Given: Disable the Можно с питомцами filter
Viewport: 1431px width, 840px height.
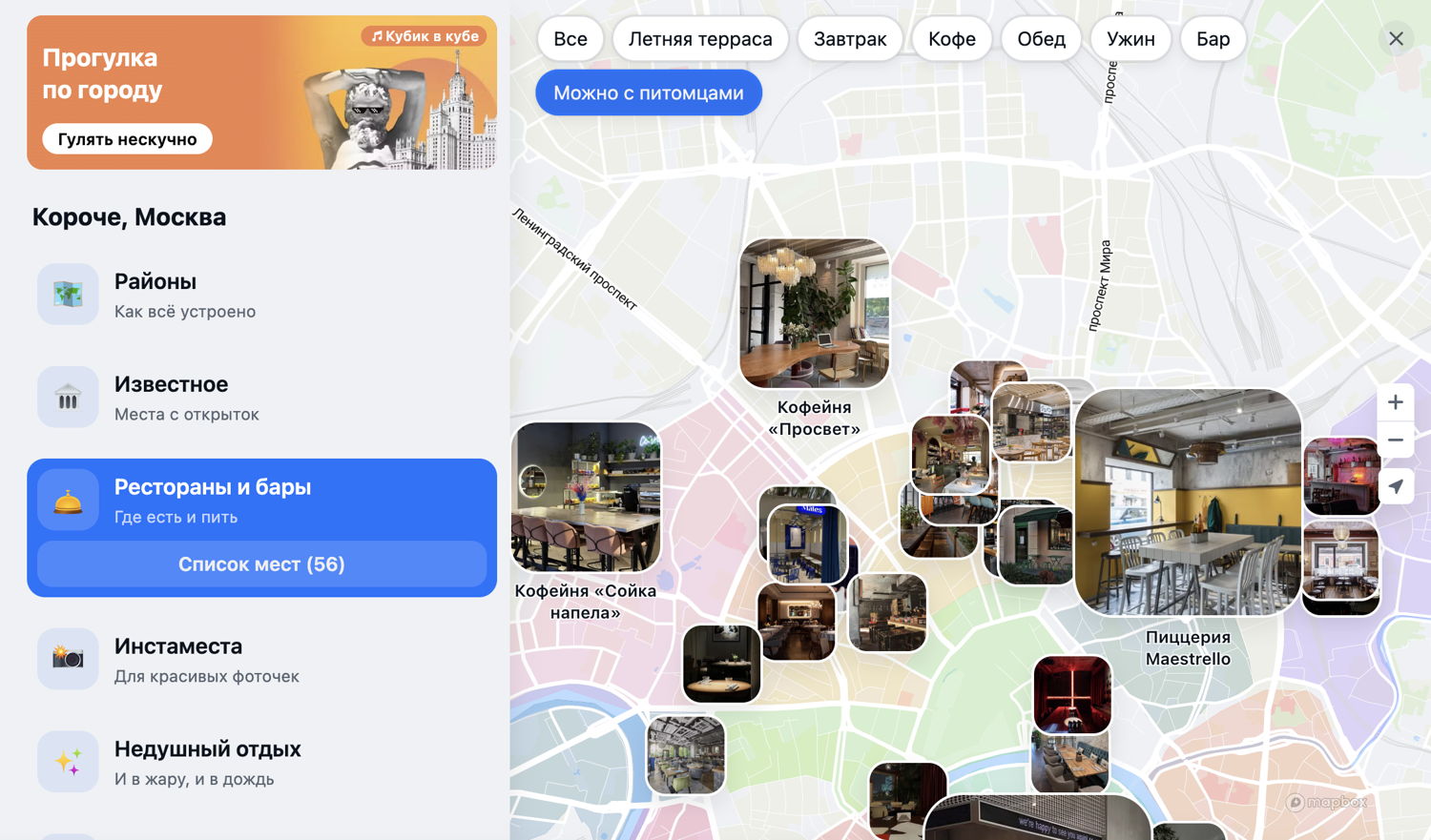Looking at the screenshot, I should click(649, 92).
